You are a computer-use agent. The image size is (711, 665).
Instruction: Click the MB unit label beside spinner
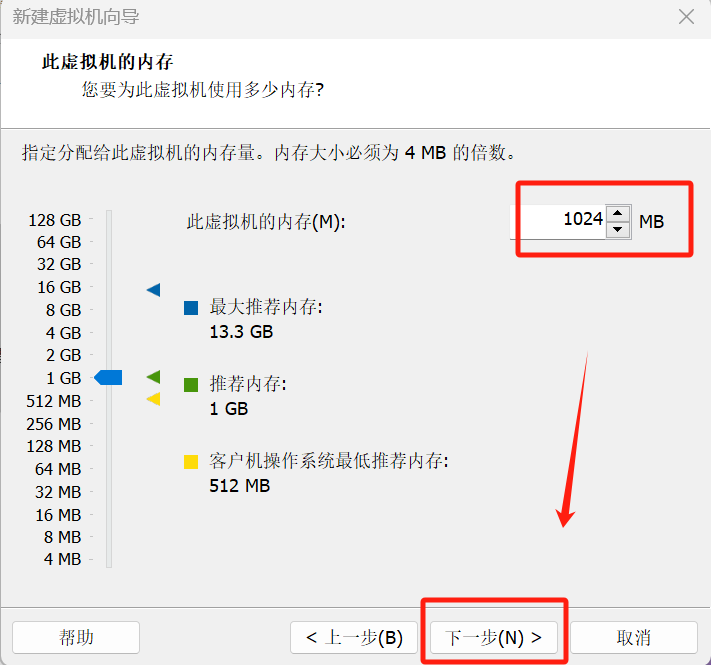(x=652, y=222)
